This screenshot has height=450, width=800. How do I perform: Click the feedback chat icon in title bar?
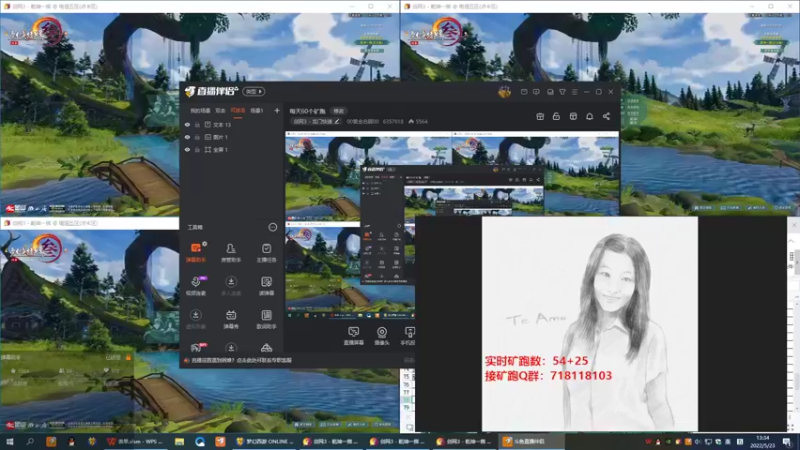(536, 92)
